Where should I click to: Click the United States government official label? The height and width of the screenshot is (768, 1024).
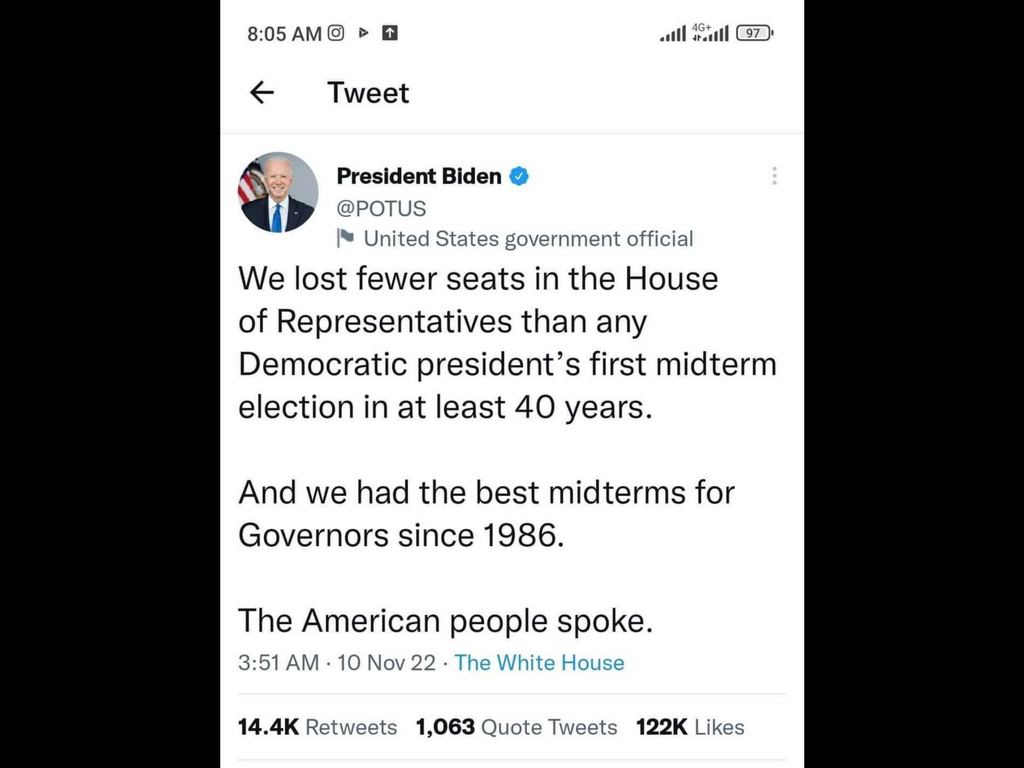(x=528, y=238)
